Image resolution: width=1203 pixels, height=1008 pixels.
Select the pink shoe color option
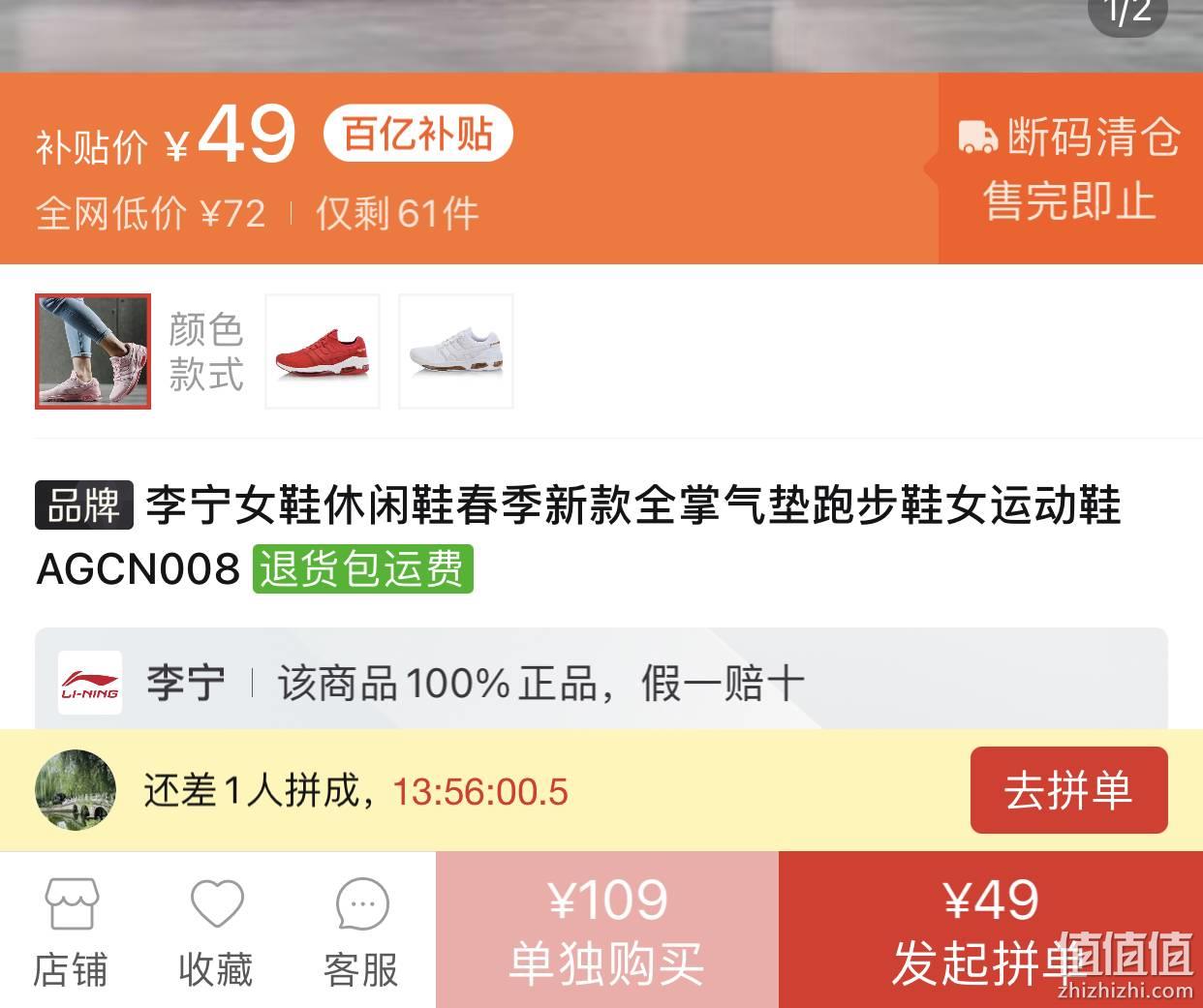point(93,351)
